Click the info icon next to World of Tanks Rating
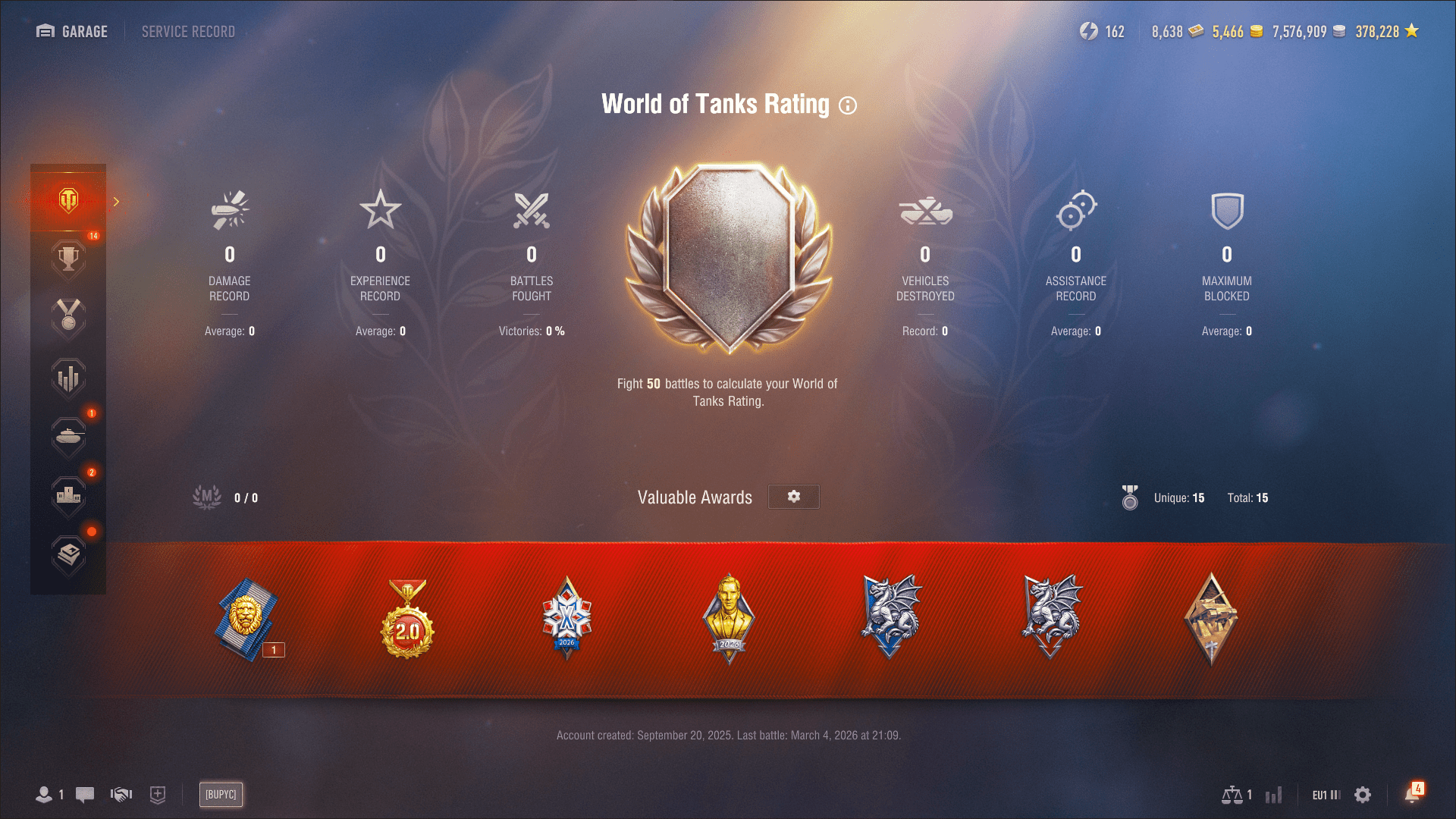This screenshot has width=1456, height=819. coord(848,105)
